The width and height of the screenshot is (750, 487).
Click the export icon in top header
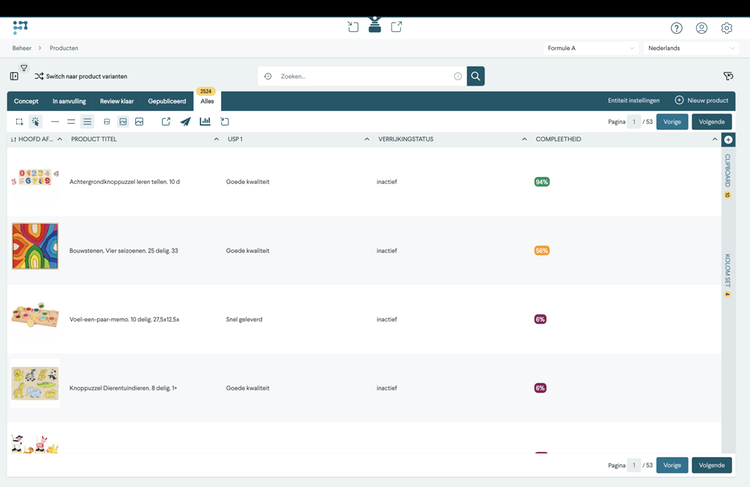tap(397, 27)
